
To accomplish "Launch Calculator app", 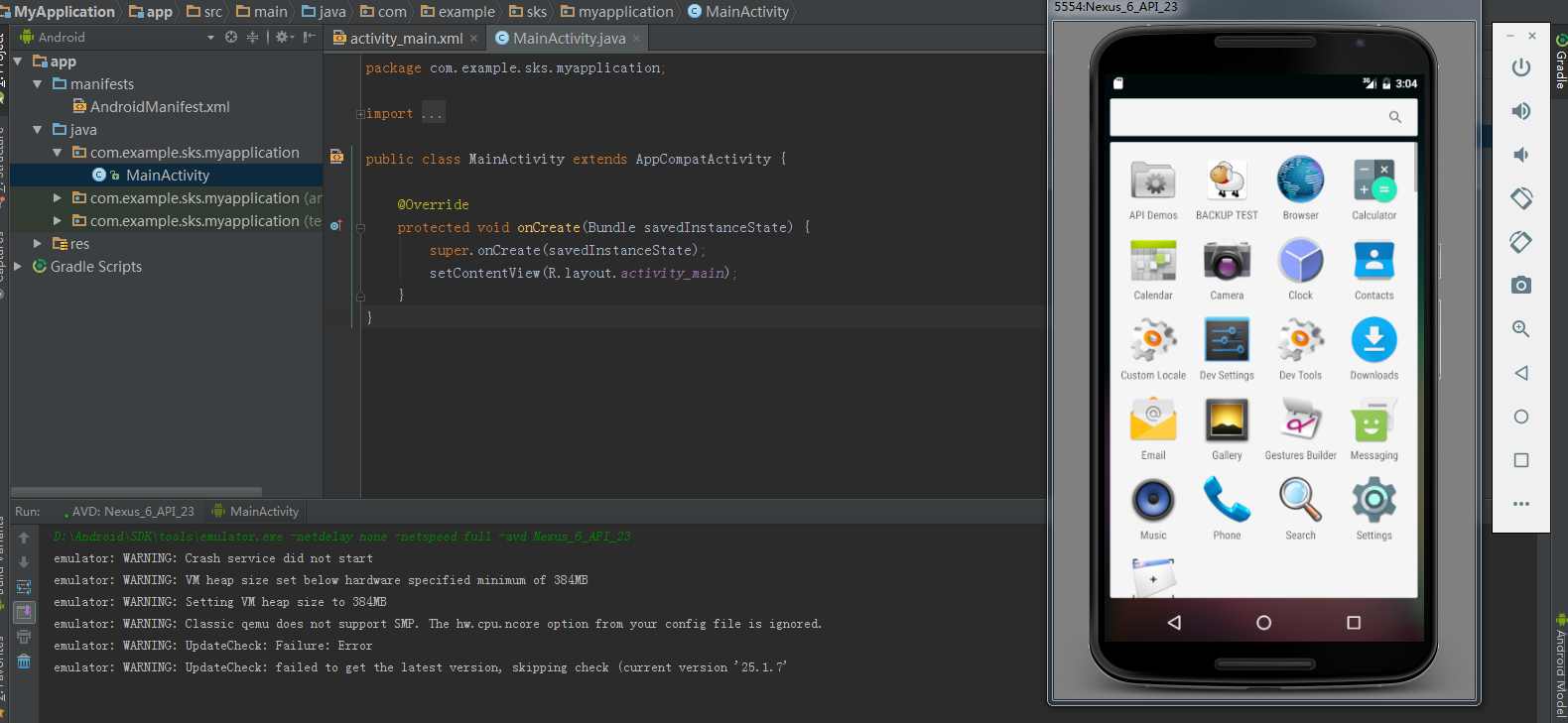I will (1374, 188).
